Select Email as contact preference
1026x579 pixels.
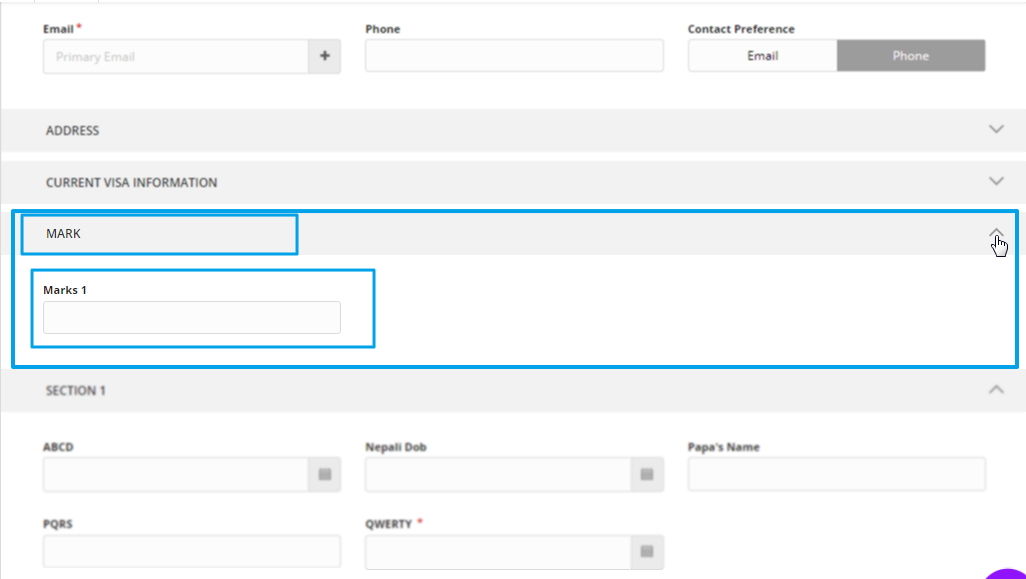[x=762, y=56]
